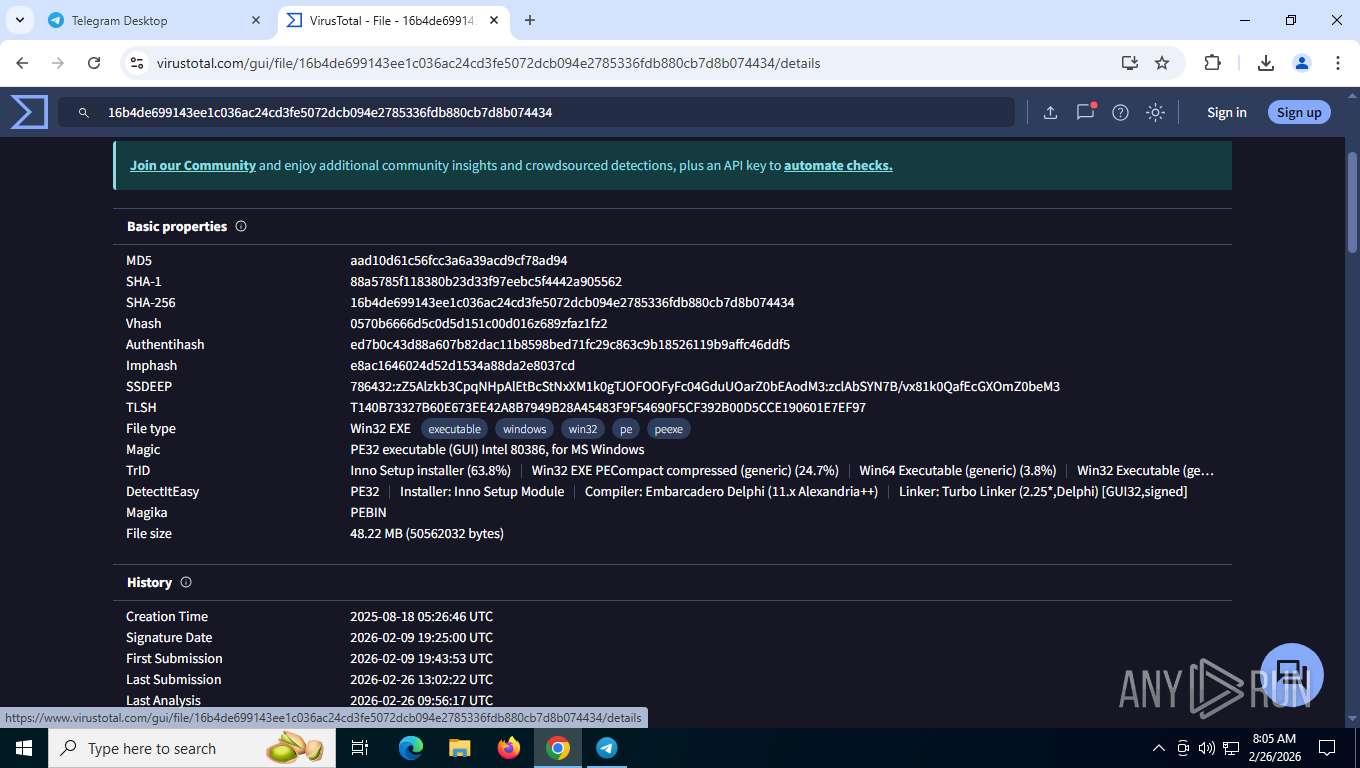This screenshot has width=1360, height=768.
Task: Click the Vhash value
Action: pyautogui.click(x=479, y=323)
